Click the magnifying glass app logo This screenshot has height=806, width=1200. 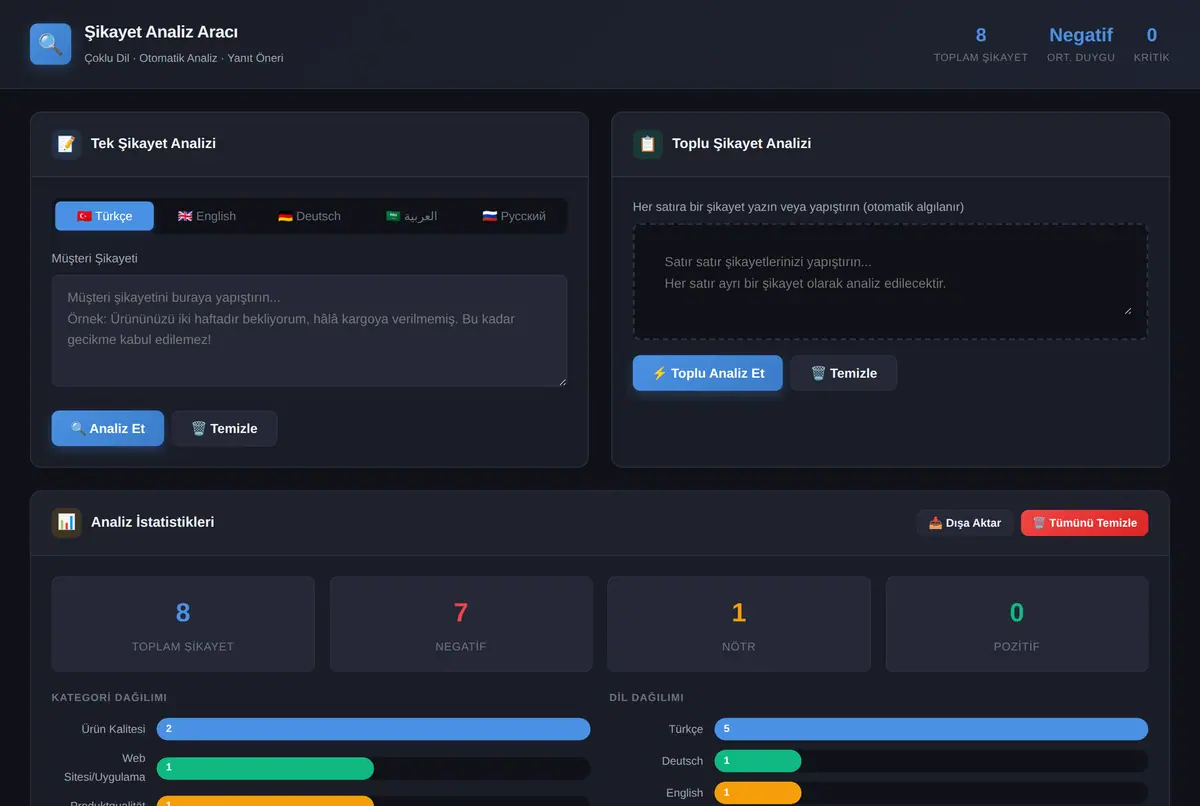pos(51,44)
